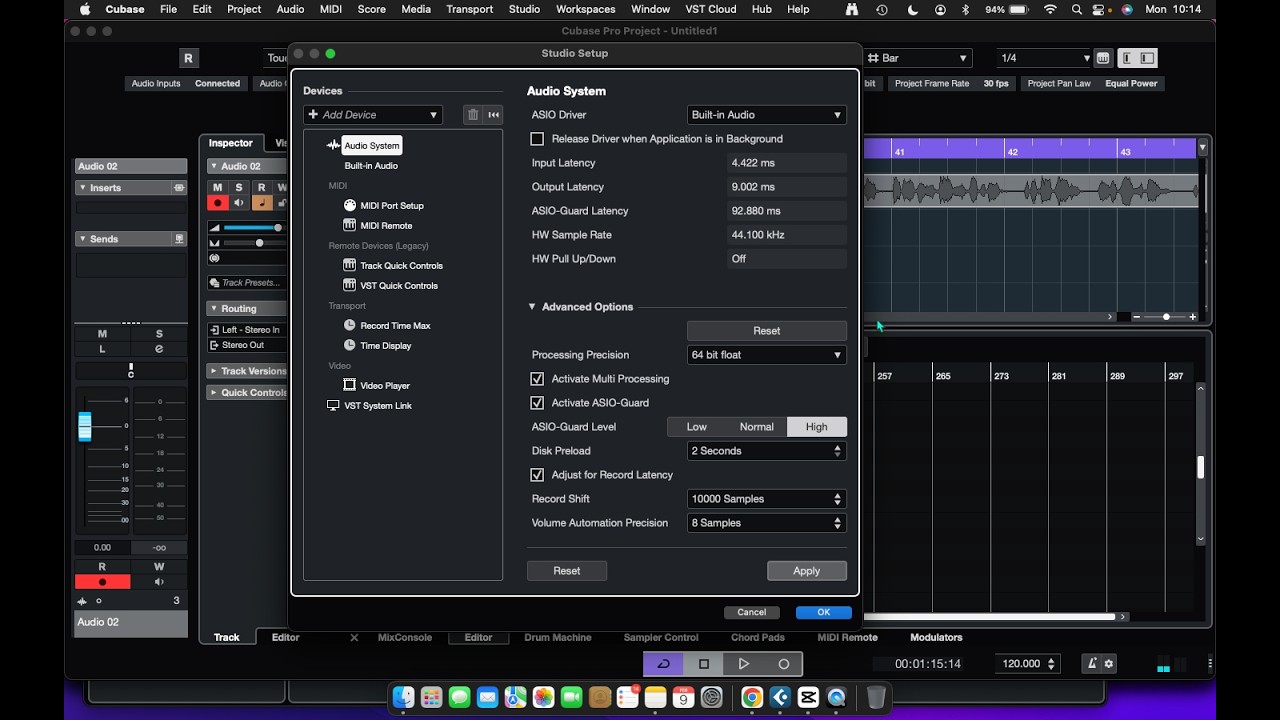Click the Apply button

pos(807,571)
